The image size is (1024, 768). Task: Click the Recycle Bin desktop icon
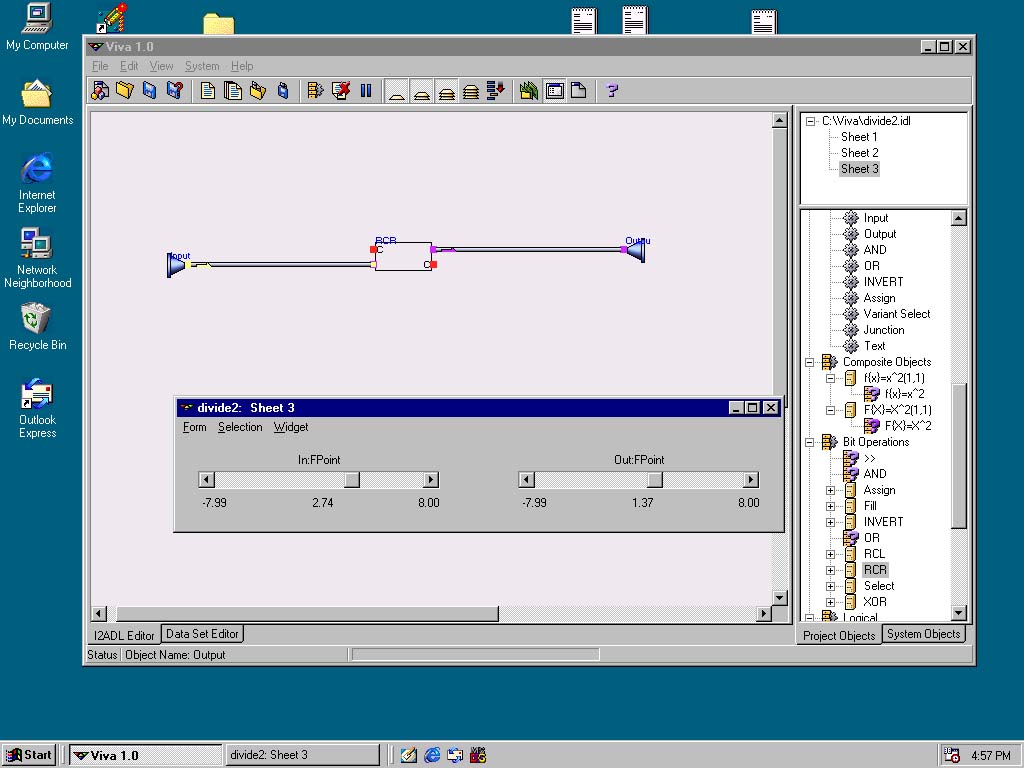[x=37, y=319]
